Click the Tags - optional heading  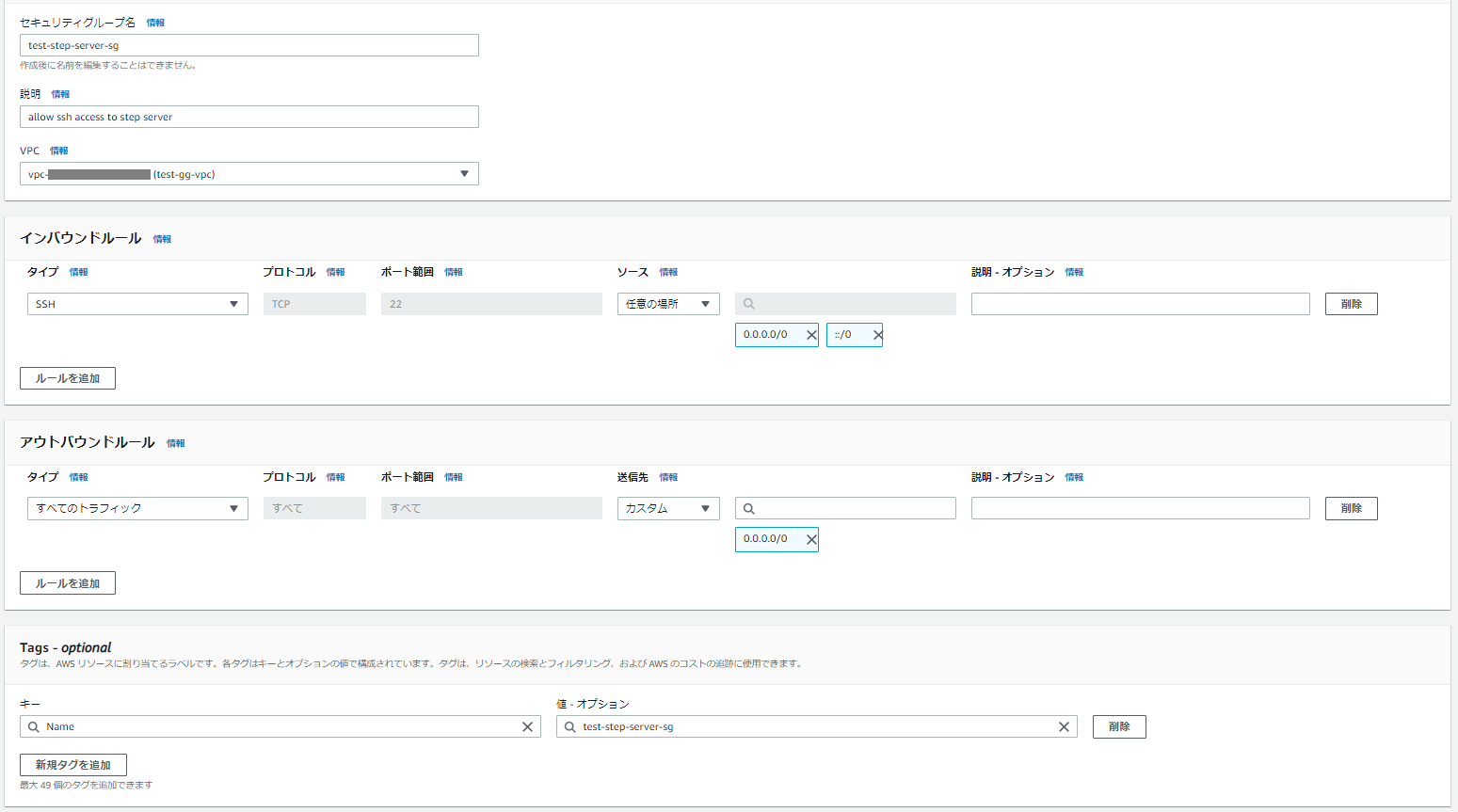click(66, 647)
